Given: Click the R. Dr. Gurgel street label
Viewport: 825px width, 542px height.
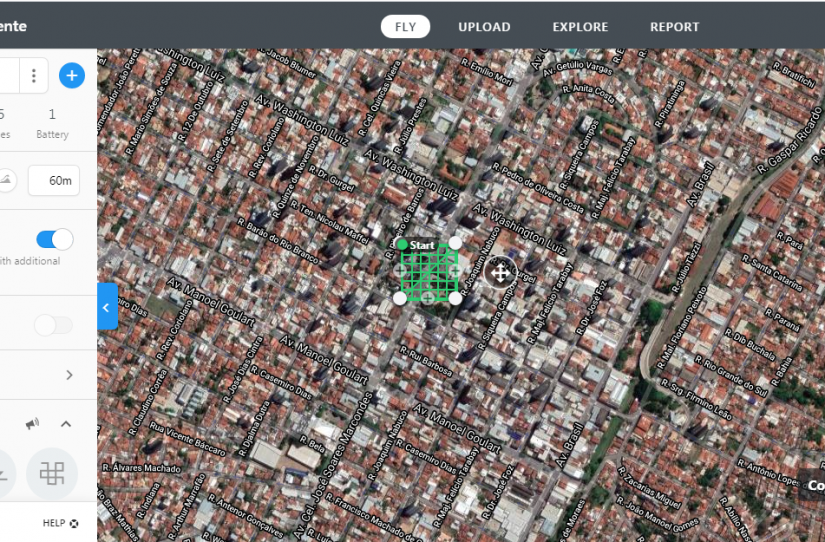Looking at the screenshot, I should 331,178.
